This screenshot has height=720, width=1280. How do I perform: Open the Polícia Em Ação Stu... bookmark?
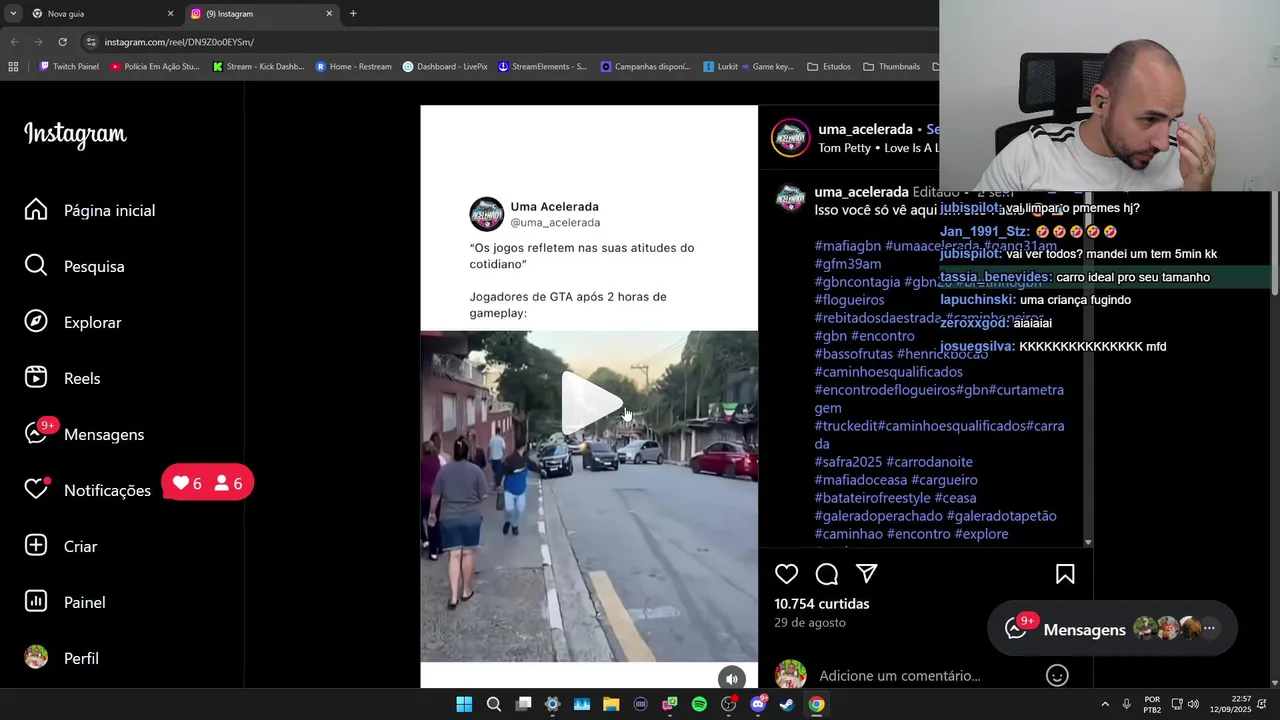coord(155,67)
